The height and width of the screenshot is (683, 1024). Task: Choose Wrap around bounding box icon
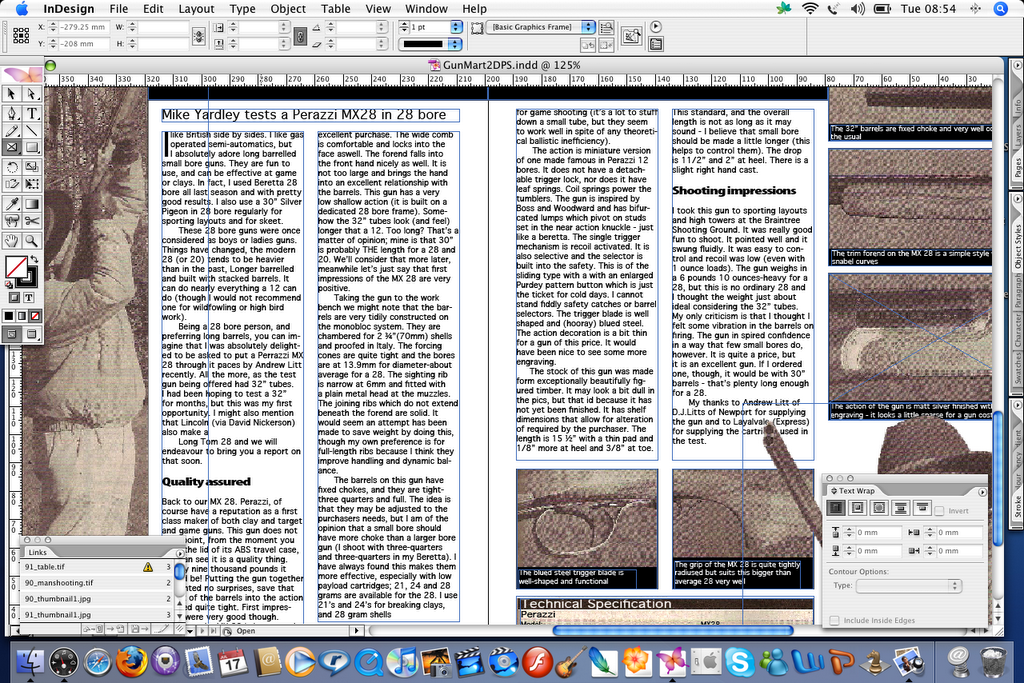coord(857,508)
